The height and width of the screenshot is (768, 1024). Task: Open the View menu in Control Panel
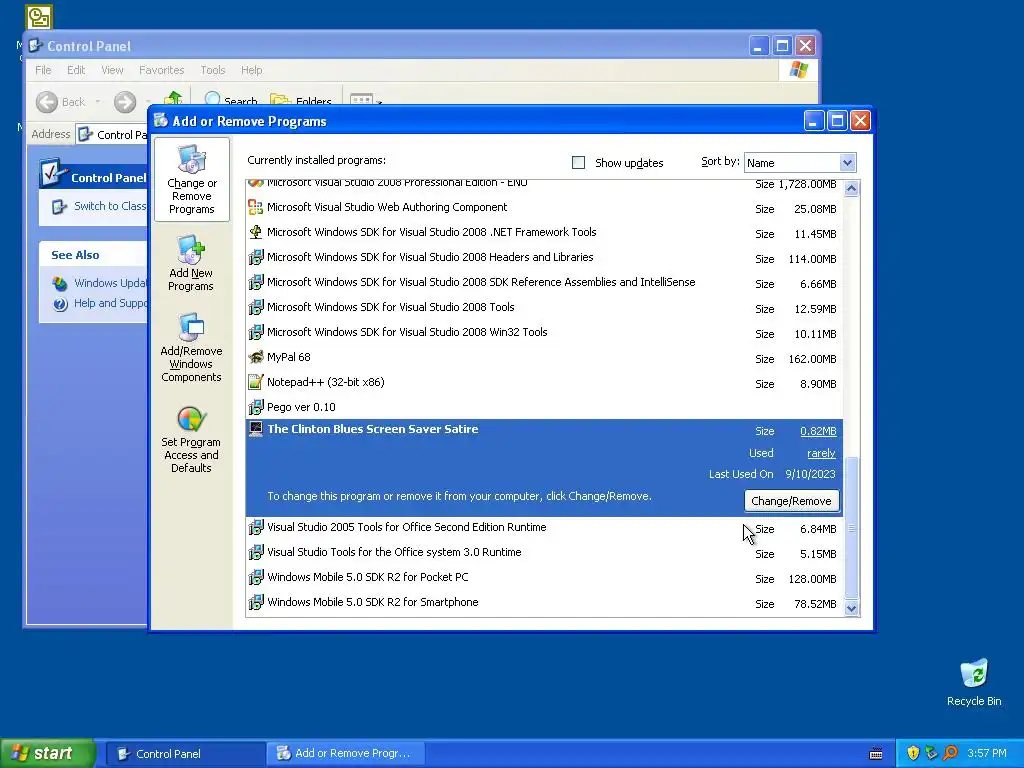pos(112,70)
